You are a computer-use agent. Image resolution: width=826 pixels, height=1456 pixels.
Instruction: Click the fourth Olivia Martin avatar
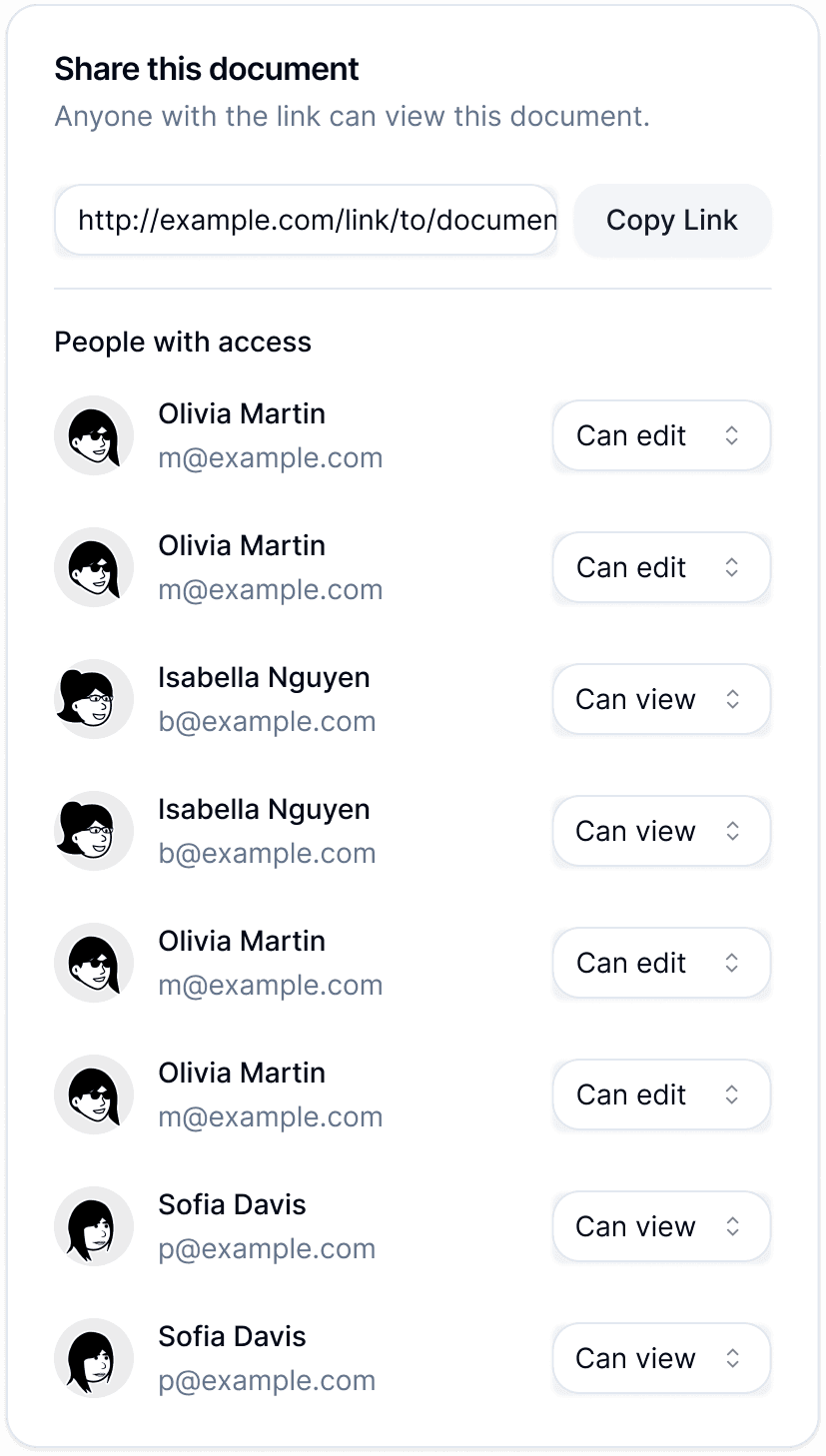click(94, 1094)
